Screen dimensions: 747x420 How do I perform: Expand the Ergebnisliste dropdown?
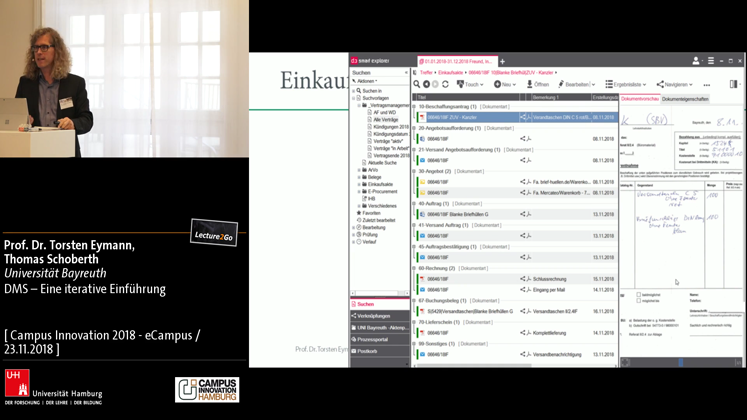point(628,85)
